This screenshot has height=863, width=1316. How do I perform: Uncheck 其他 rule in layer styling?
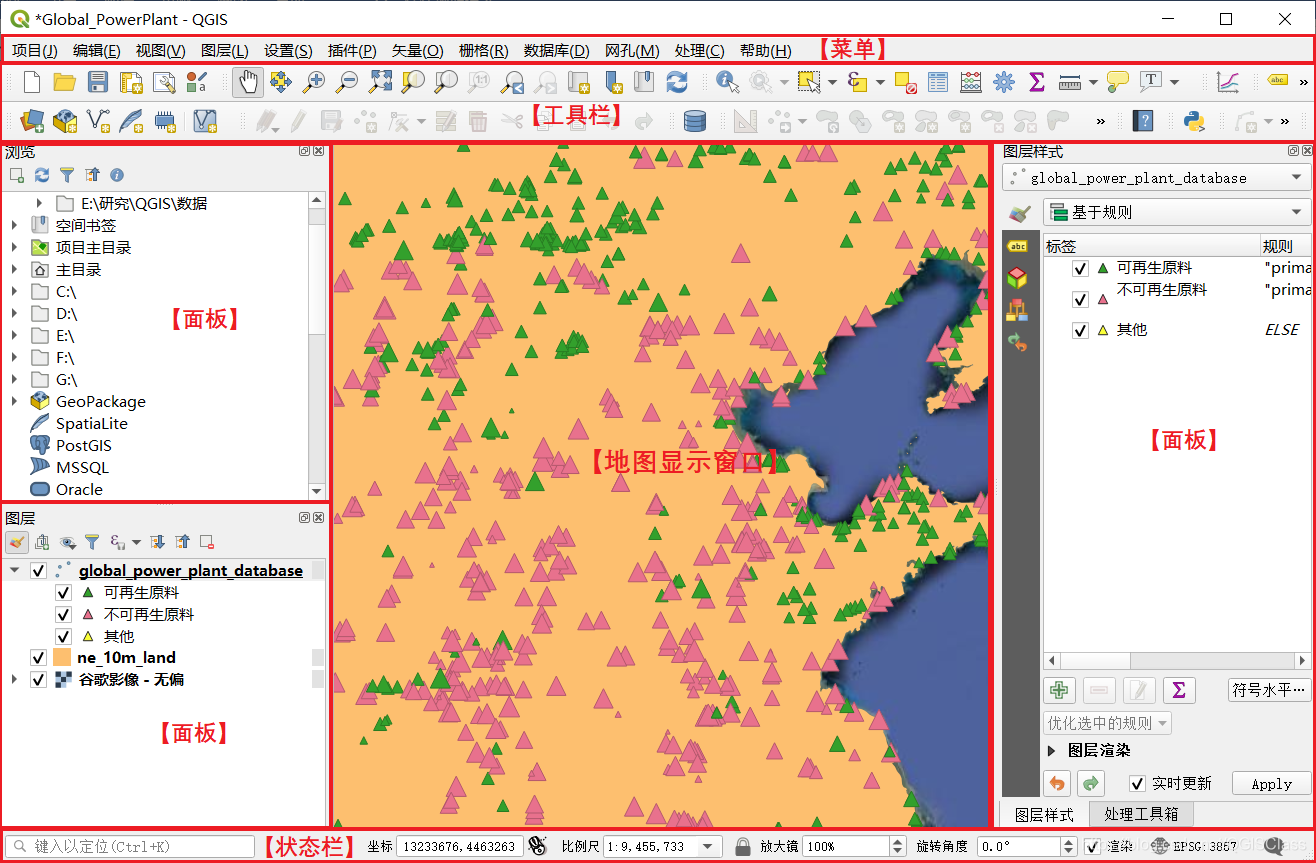point(1080,330)
